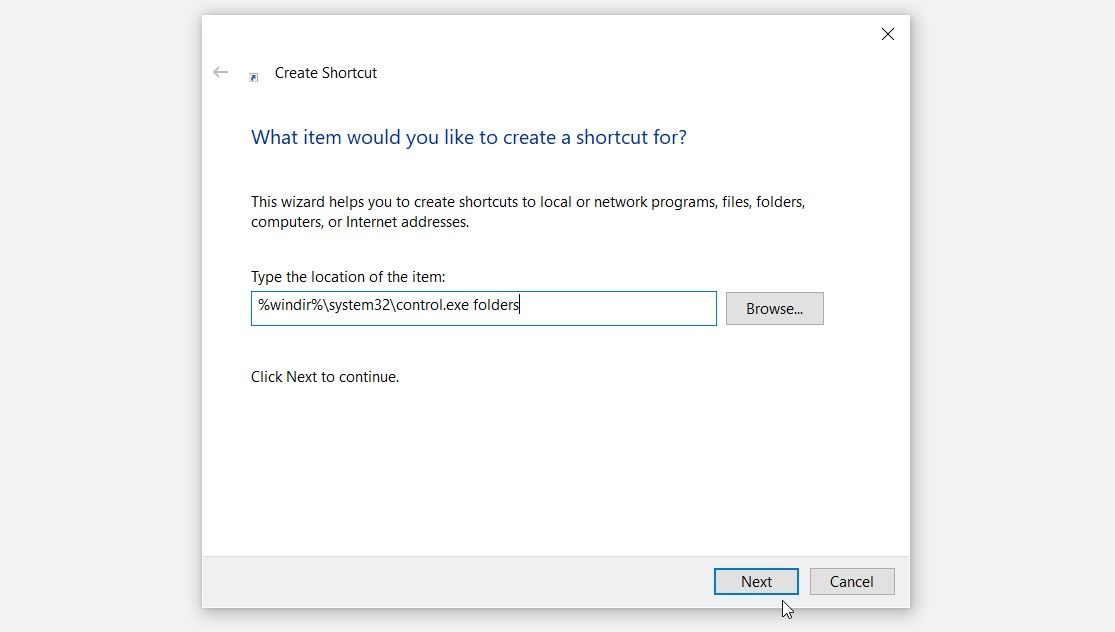Click the 'This wizard helps you' description
1115x632 pixels.
pos(528,212)
